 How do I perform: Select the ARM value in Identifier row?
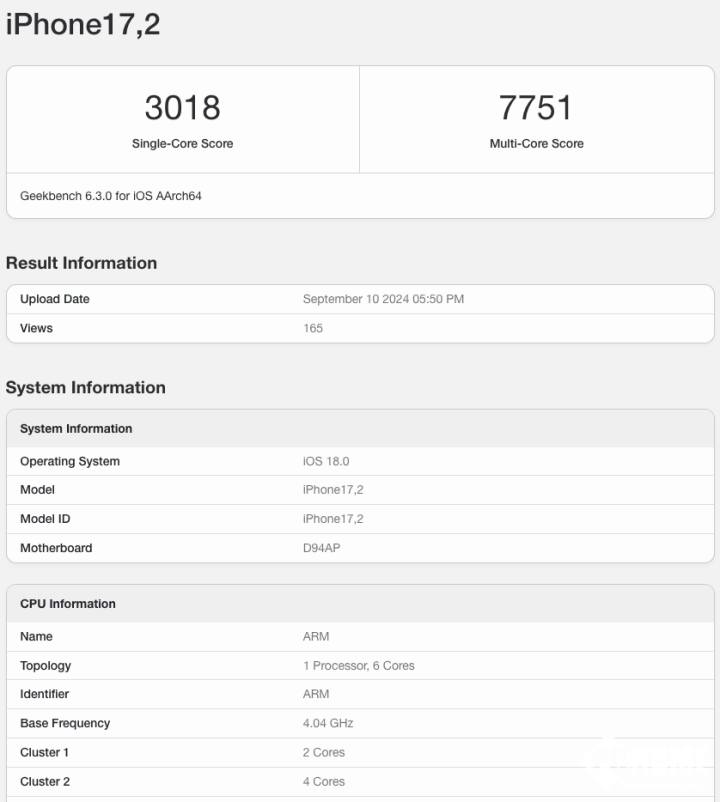(x=316, y=694)
